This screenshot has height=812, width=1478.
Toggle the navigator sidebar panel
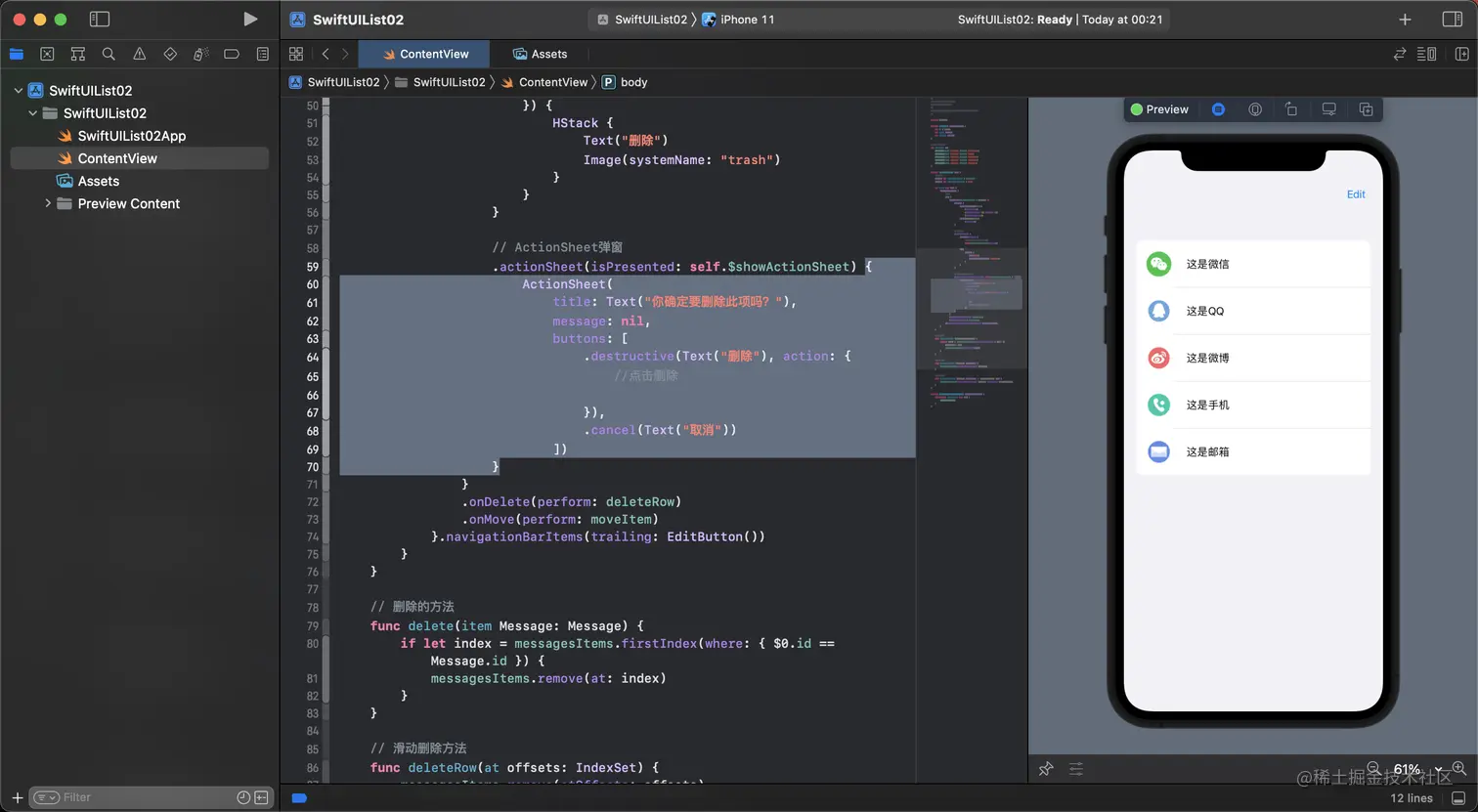[x=99, y=19]
